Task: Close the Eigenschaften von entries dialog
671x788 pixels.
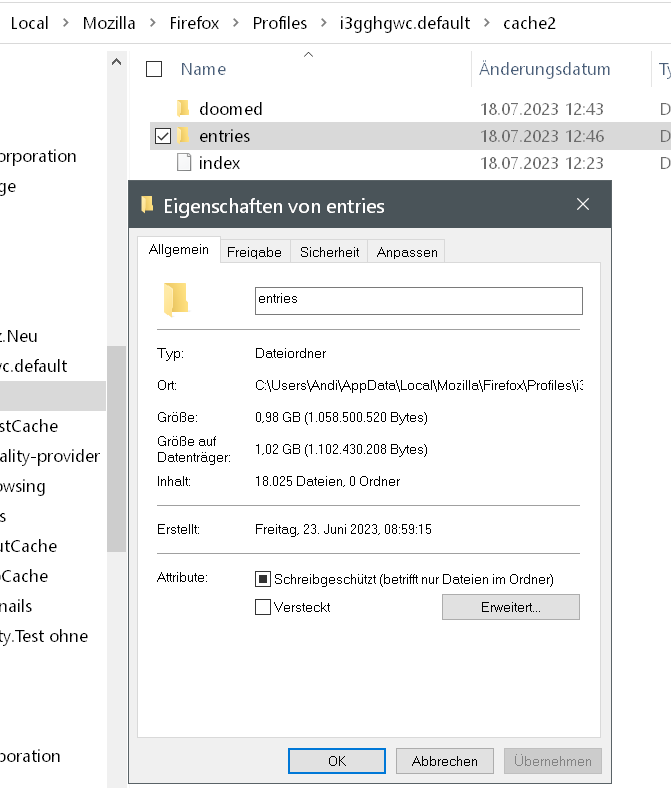Action: [x=583, y=205]
